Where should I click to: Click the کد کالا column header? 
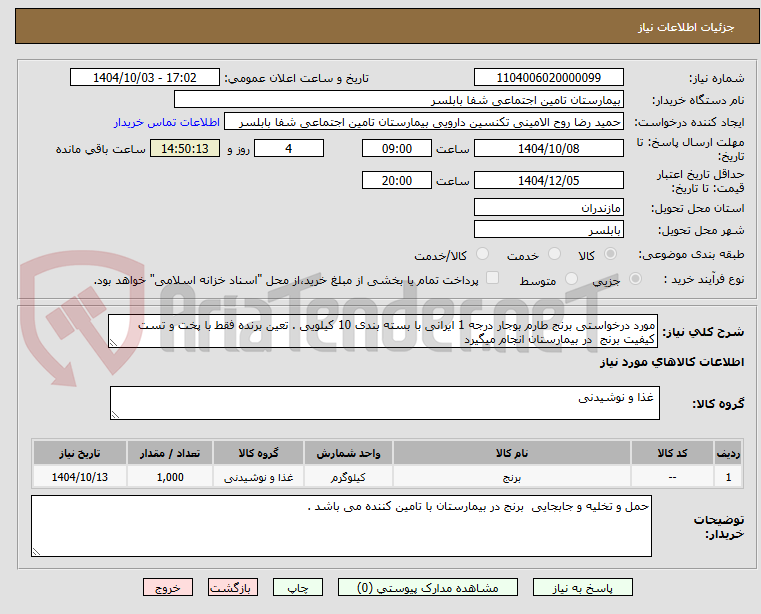pyautogui.click(x=672, y=453)
